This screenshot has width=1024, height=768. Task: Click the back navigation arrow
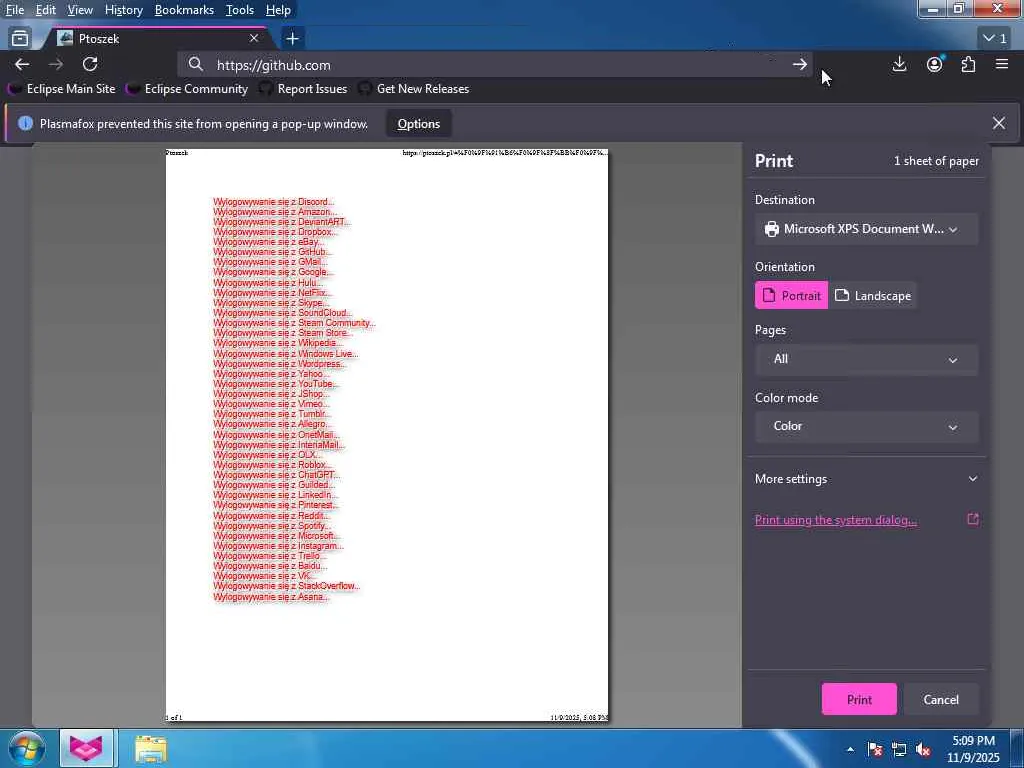22,64
